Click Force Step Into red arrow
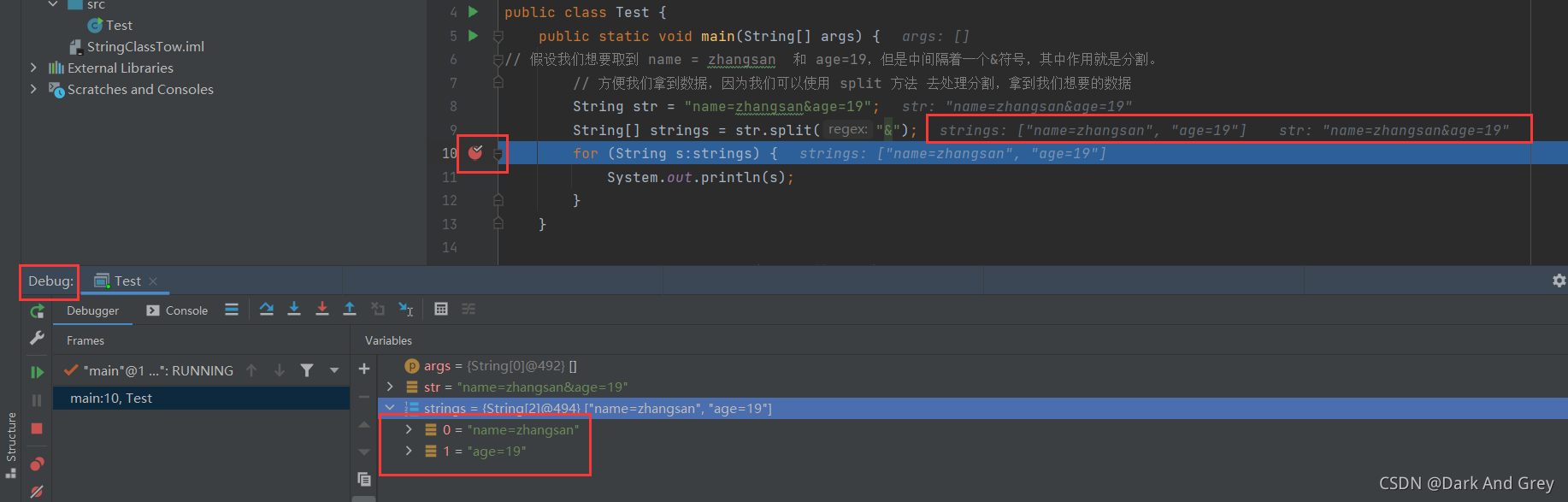Viewport: 1568px width, 502px height. click(322, 310)
